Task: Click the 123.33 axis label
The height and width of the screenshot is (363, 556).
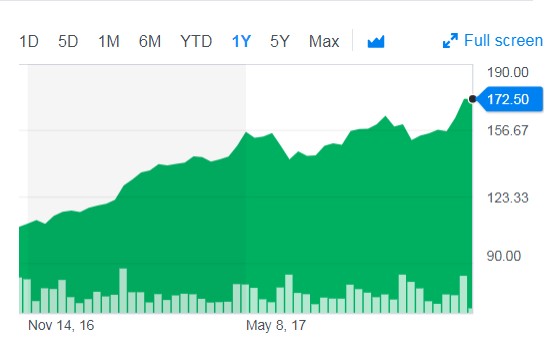Action: 508,197
